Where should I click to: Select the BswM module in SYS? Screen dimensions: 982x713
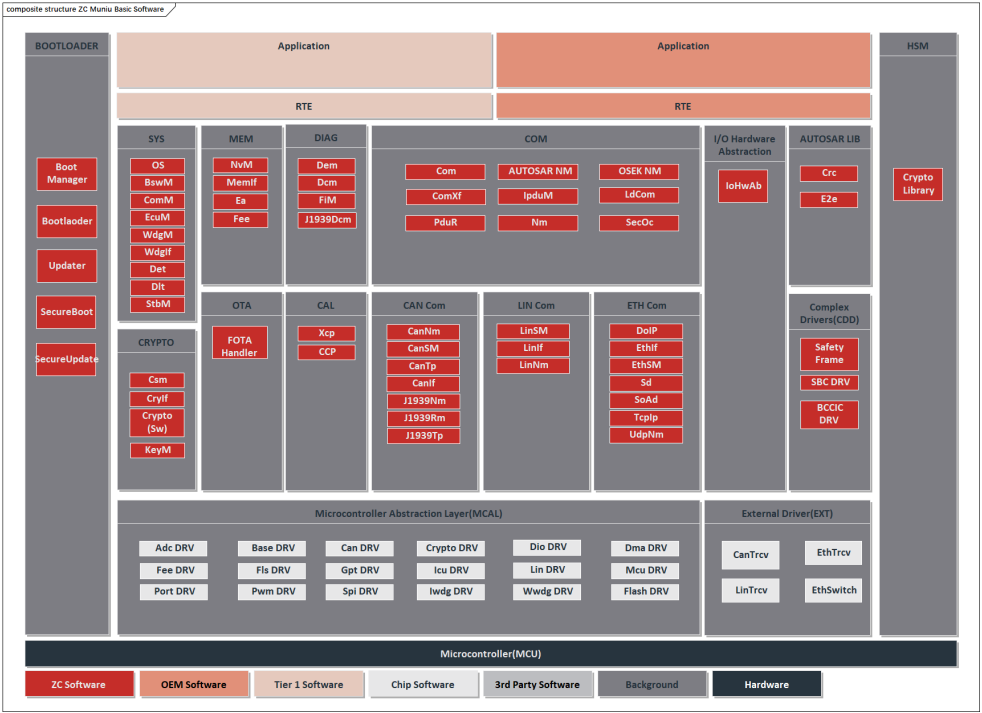157,183
